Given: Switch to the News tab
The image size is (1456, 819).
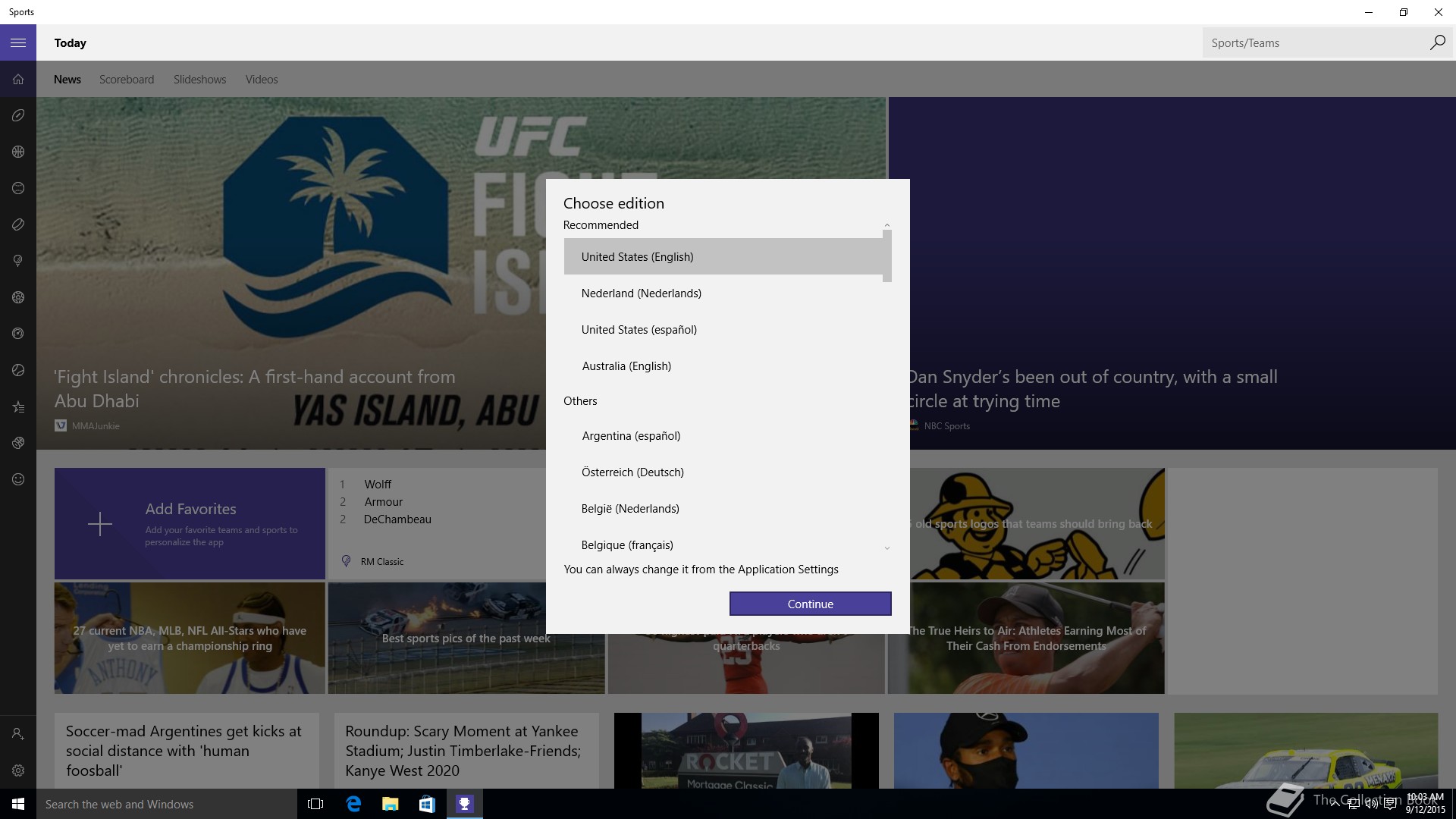Looking at the screenshot, I should tap(67, 80).
